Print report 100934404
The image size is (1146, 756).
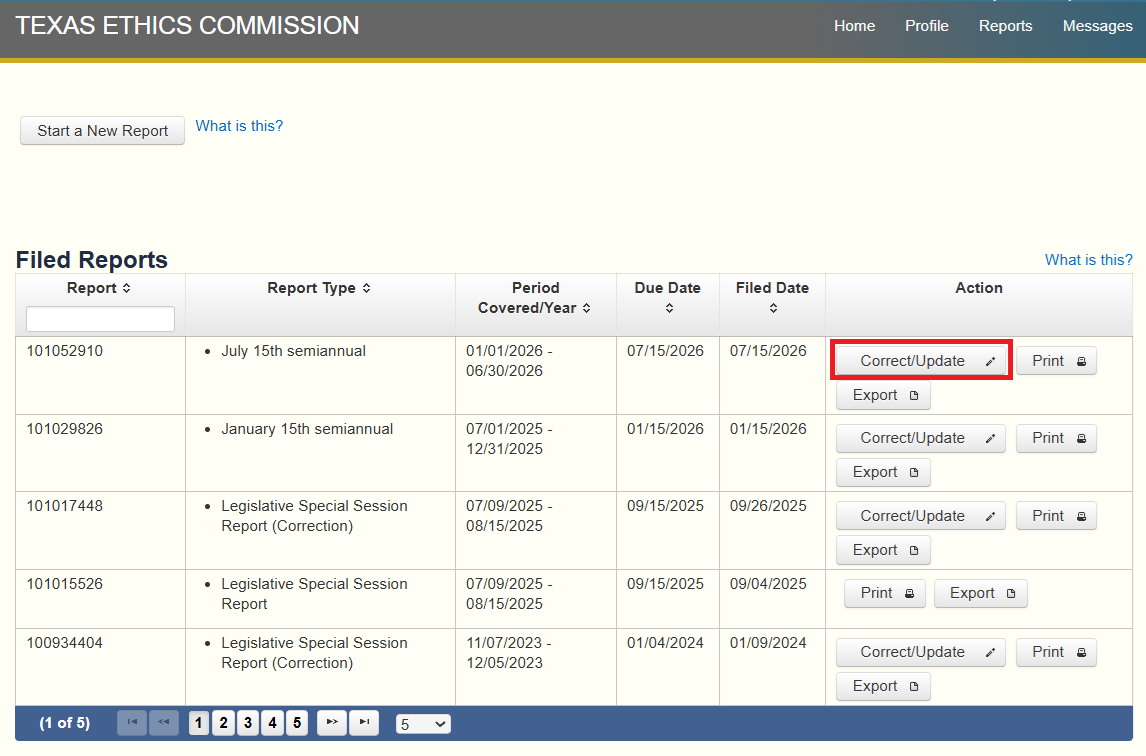pos(1056,652)
